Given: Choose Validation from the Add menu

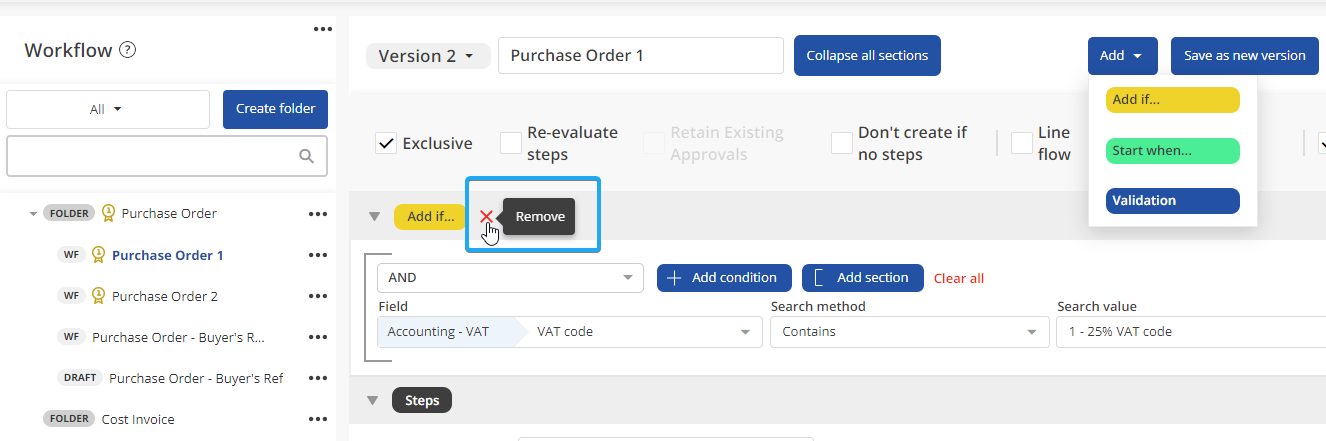Looking at the screenshot, I should 1172,200.
